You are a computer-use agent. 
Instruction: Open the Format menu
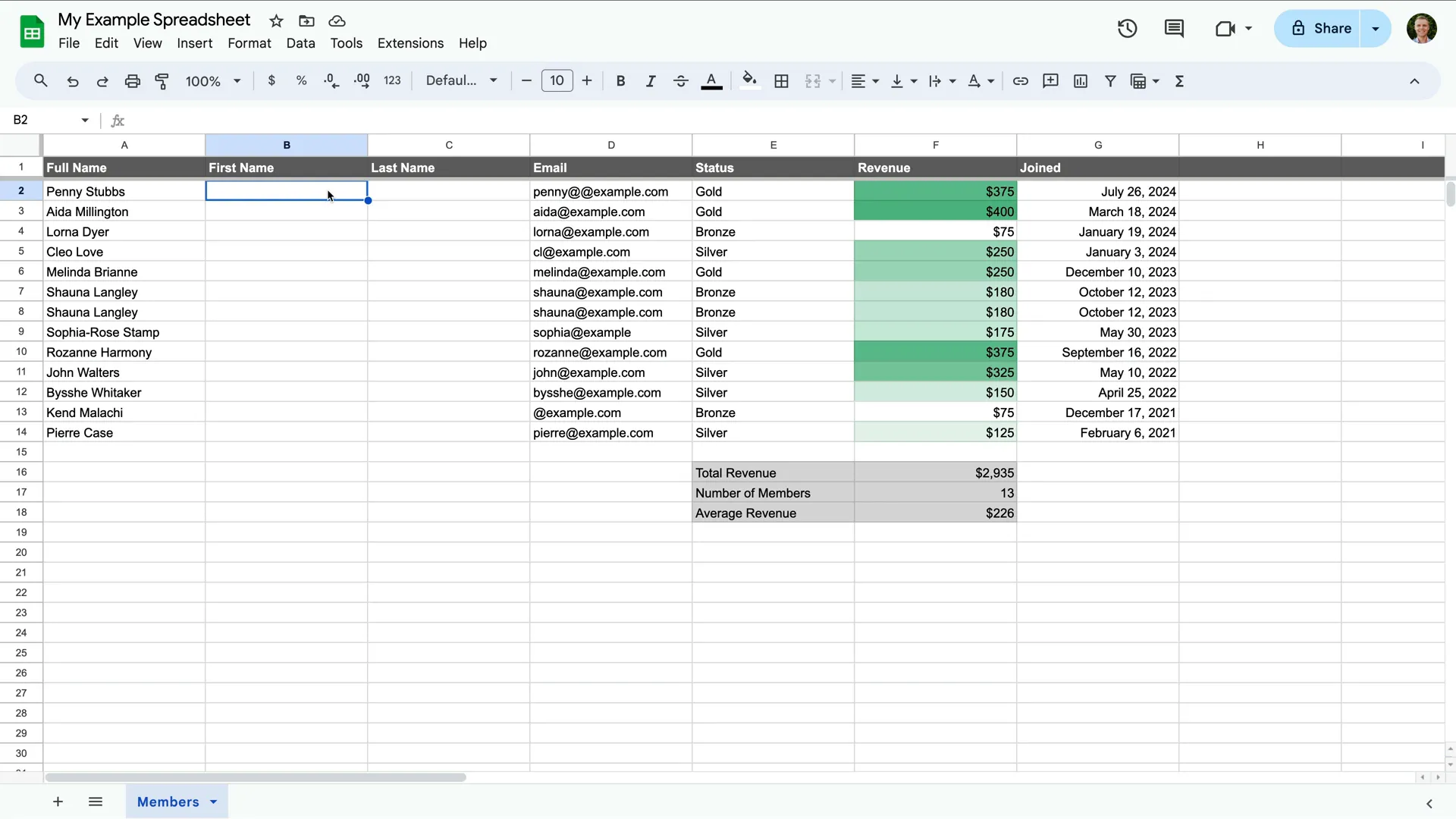[249, 43]
